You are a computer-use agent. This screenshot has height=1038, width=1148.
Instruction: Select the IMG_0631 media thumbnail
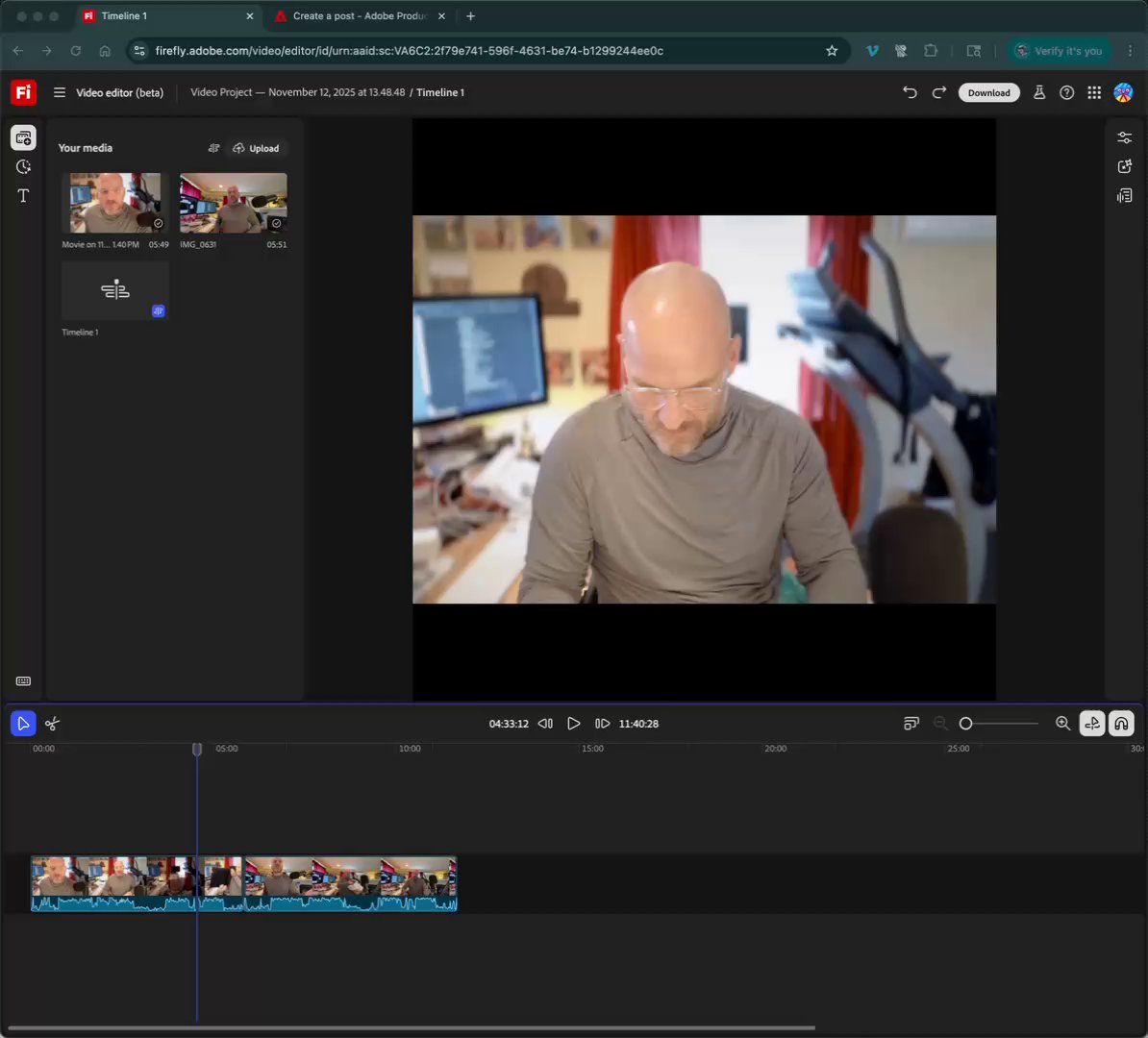click(x=233, y=203)
